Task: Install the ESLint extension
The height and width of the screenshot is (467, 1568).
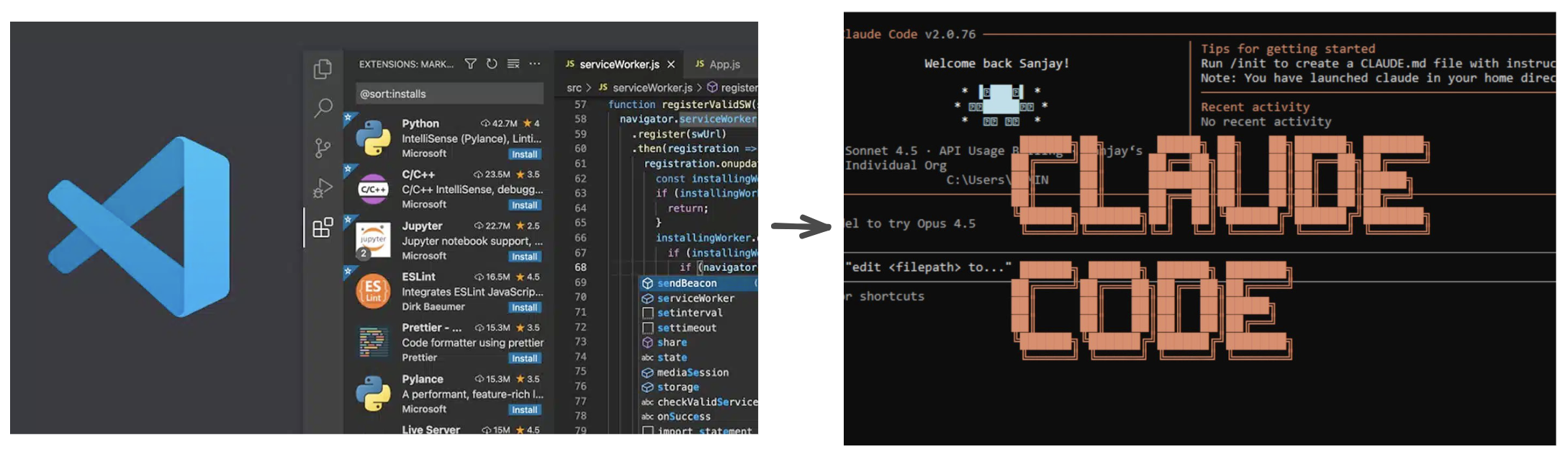Action: pos(524,308)
